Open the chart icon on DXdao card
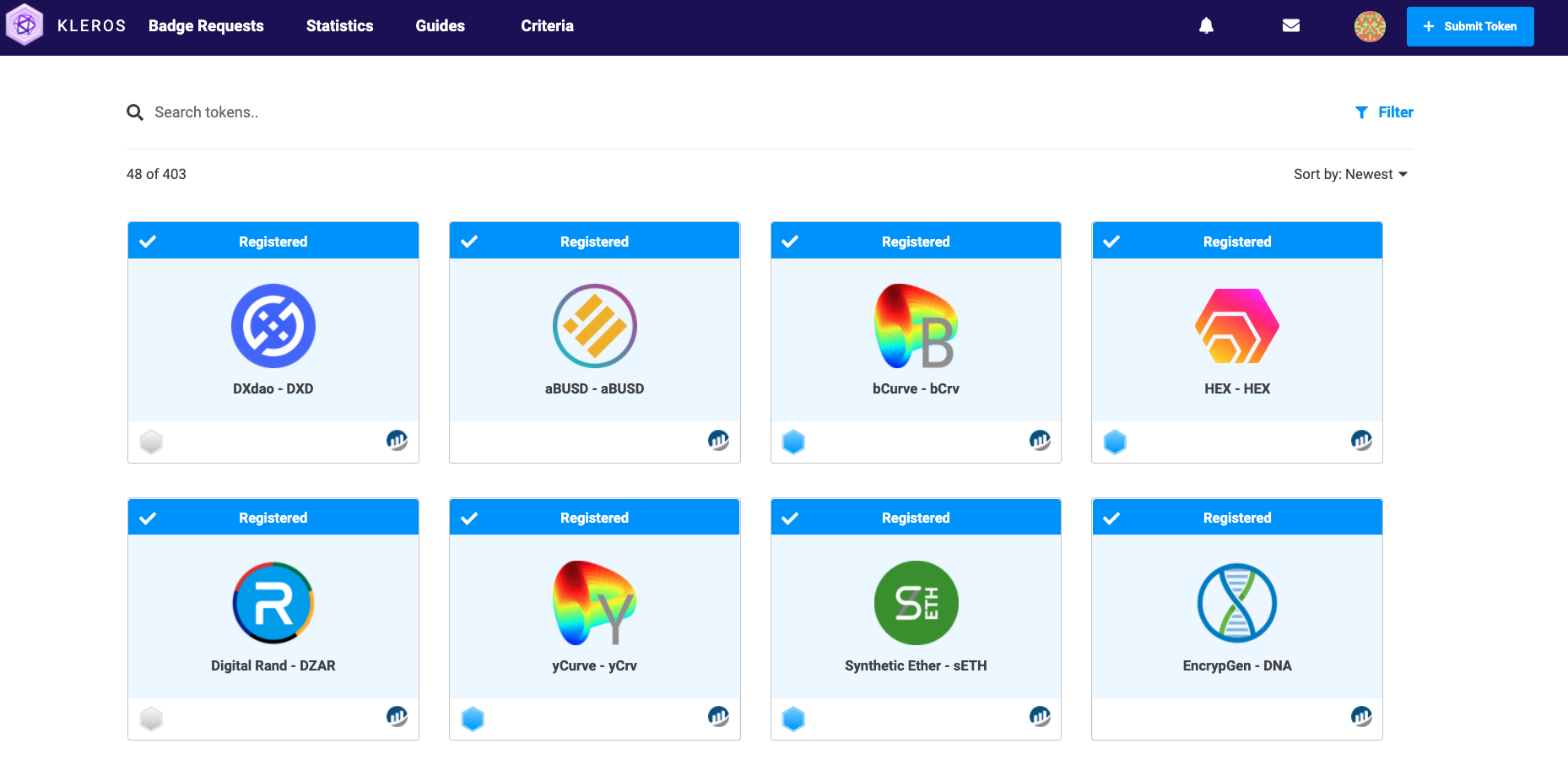Screen dimensions: 1568x760 [397, 440]
